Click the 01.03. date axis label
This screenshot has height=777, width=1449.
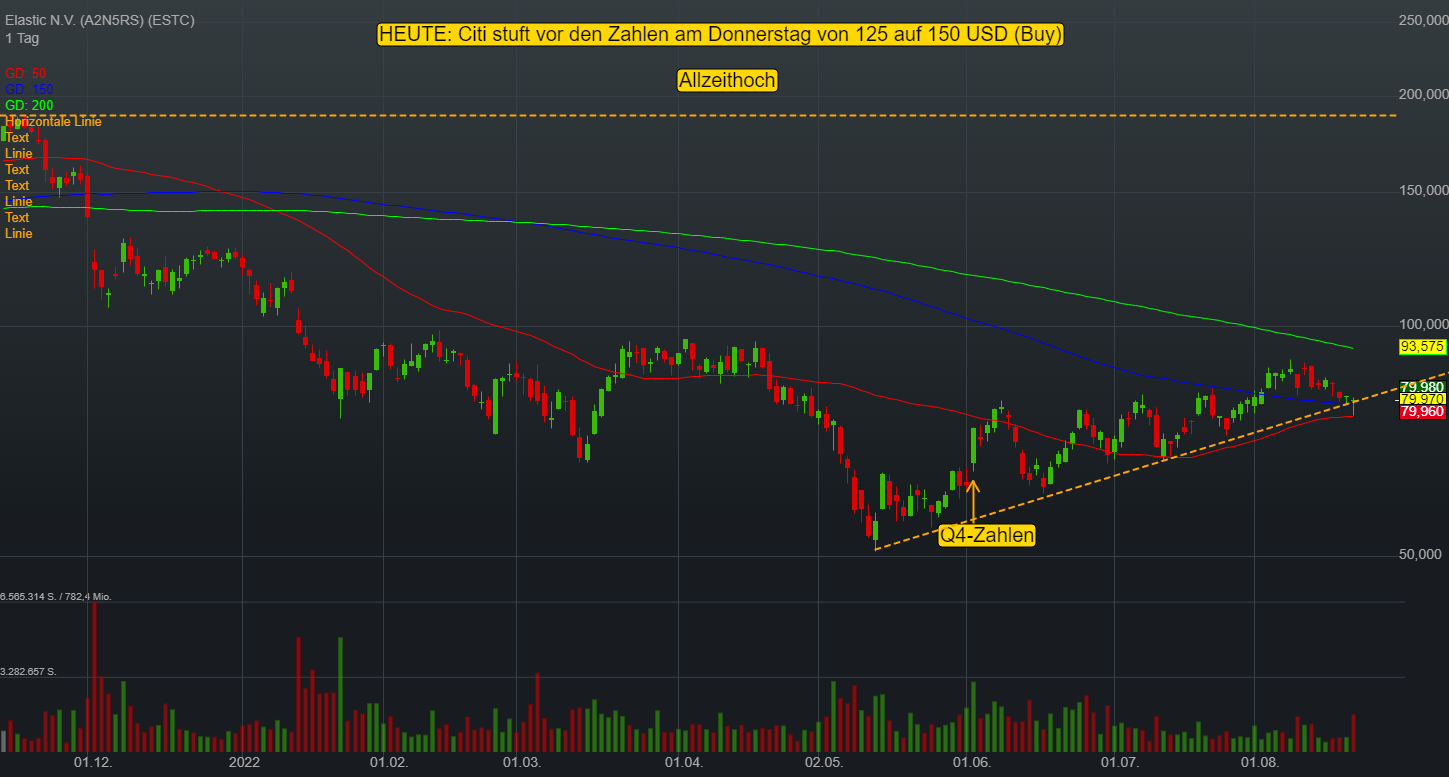click(x=521, y=763)
